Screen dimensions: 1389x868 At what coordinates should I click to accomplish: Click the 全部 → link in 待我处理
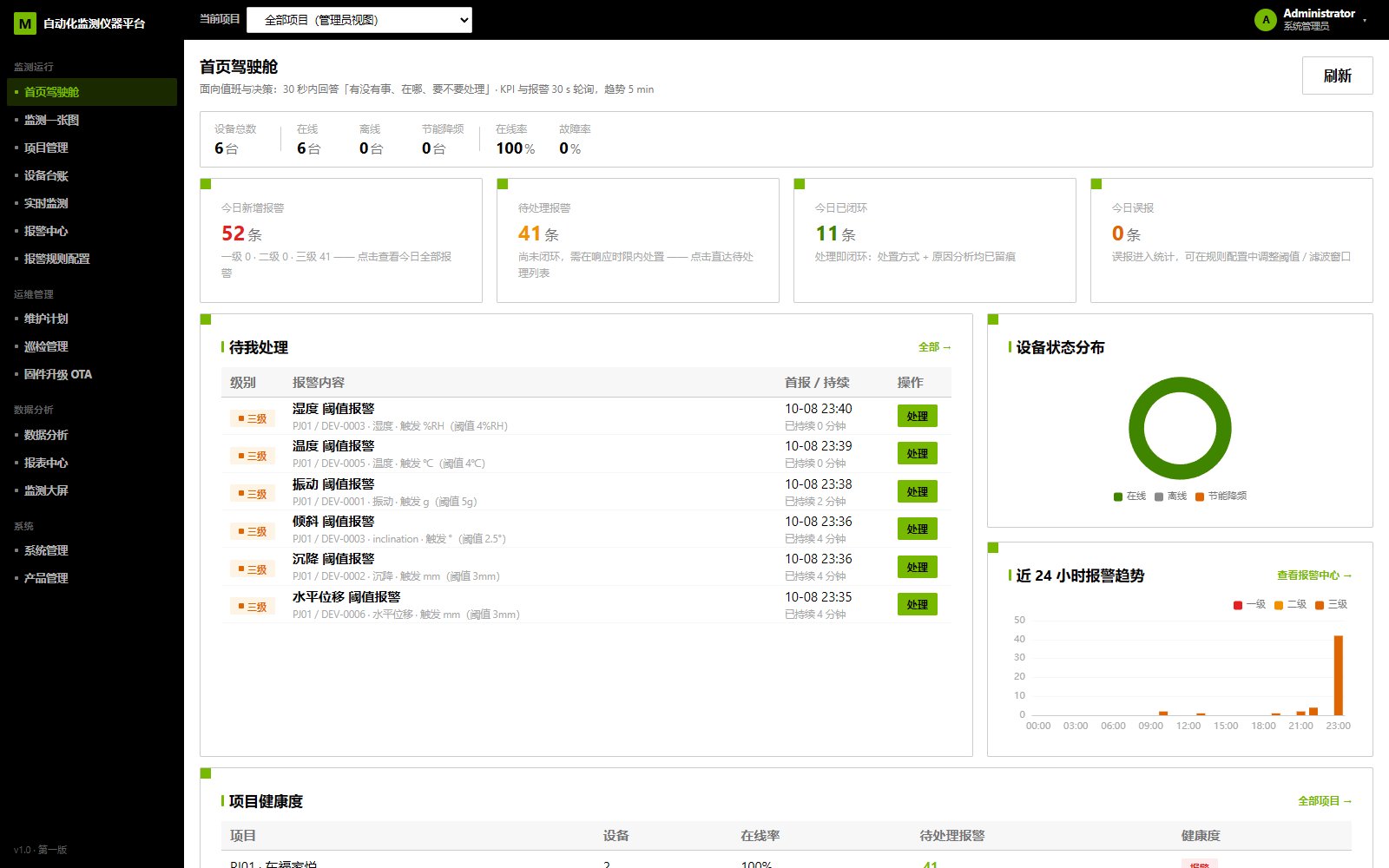point(935,347)
